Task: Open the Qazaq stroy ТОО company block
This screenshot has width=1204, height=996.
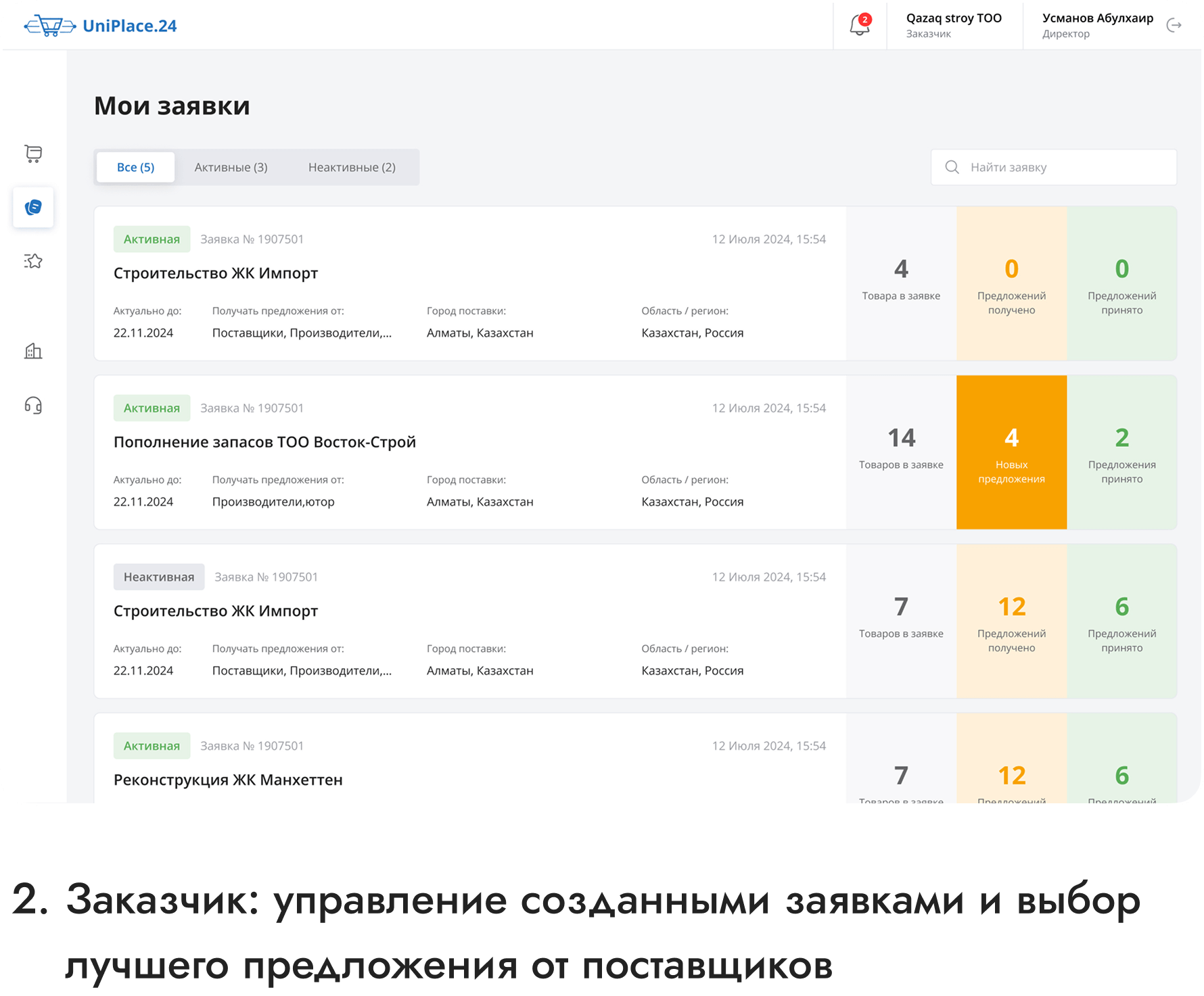Action: pos(954,25)
